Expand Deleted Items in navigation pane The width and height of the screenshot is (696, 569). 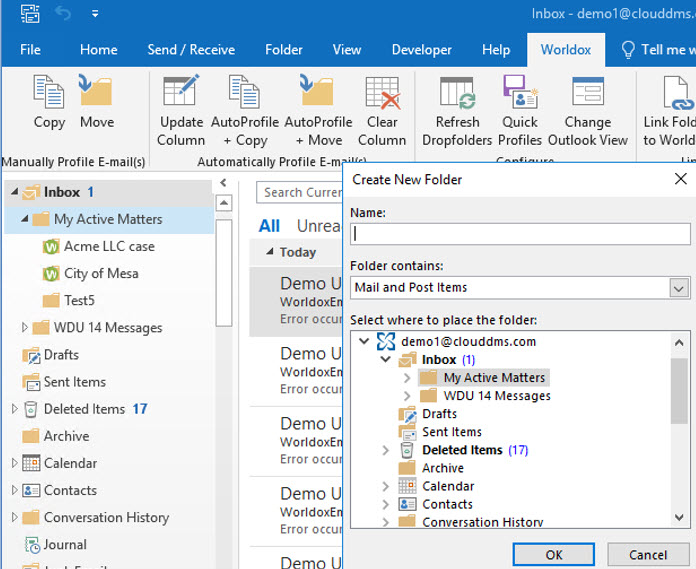[x=14, y=409]
